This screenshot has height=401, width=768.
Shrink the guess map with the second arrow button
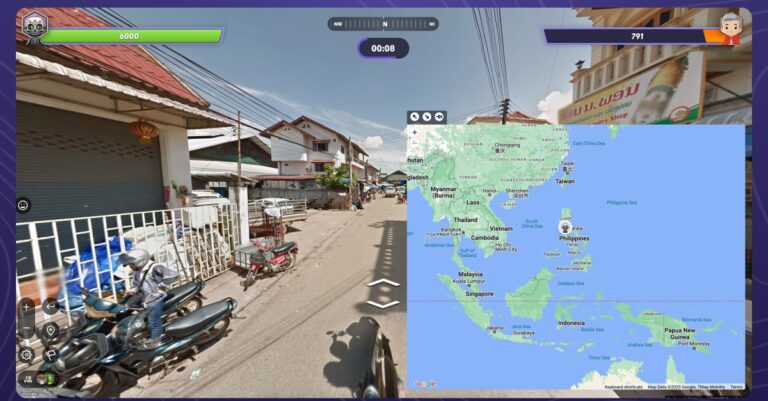pos(427,117)
